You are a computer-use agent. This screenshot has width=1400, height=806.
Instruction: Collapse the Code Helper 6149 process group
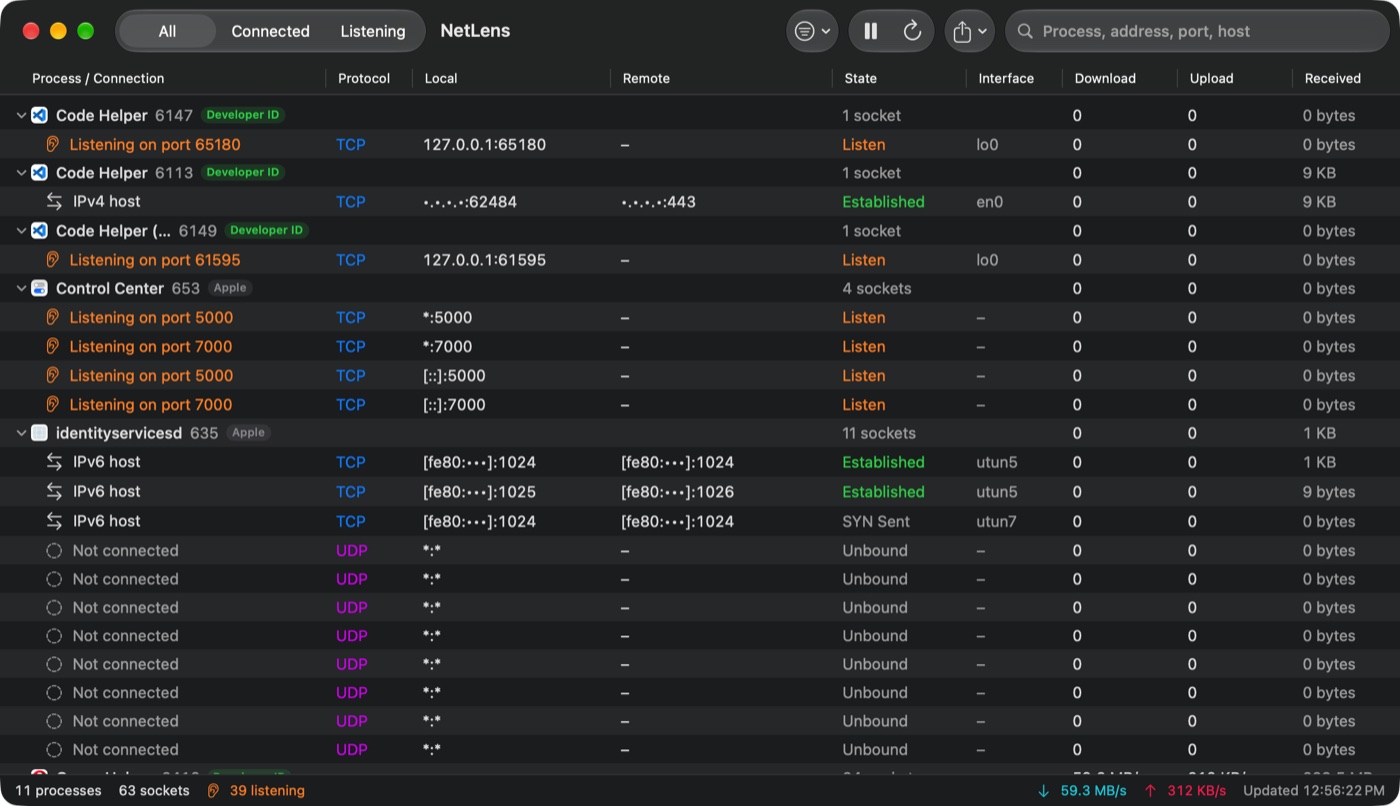click(21, 231)
